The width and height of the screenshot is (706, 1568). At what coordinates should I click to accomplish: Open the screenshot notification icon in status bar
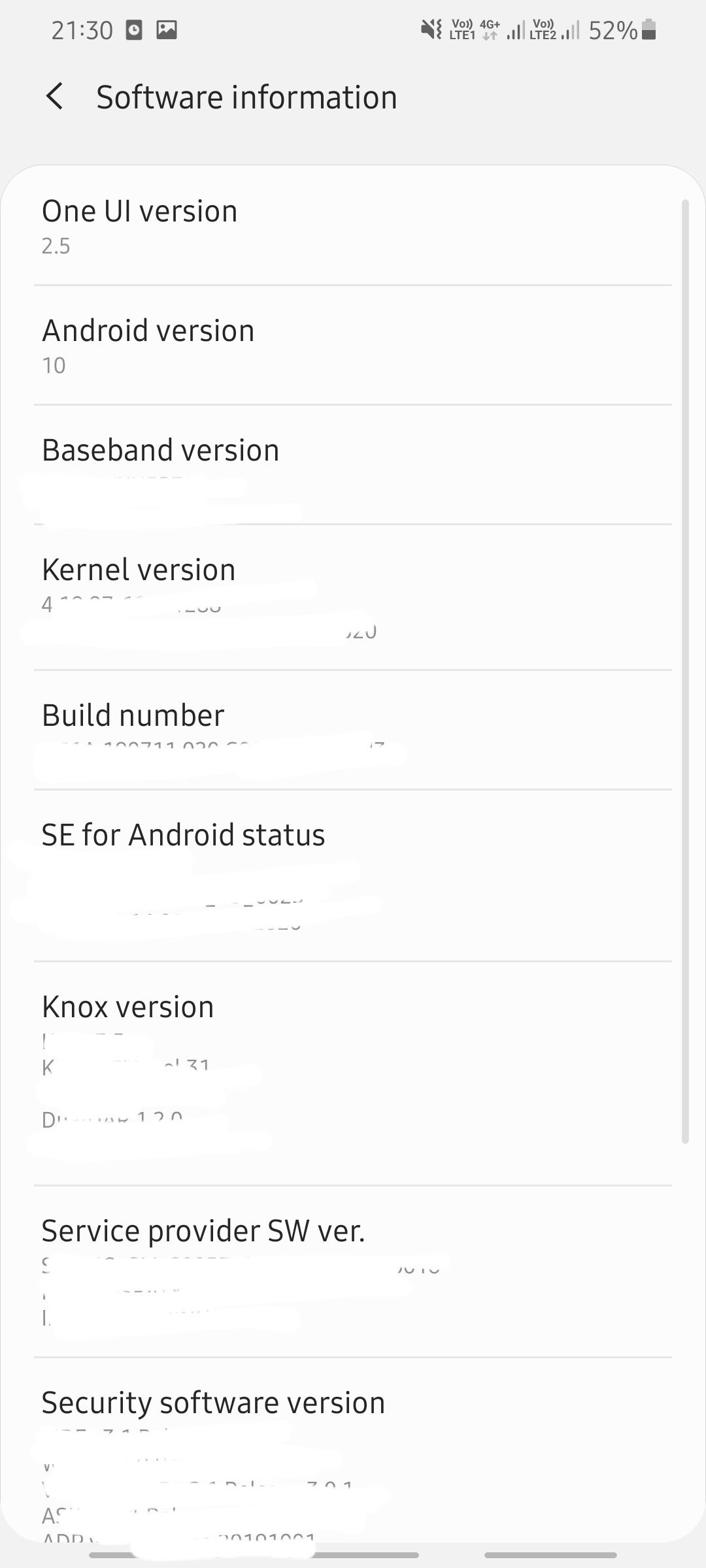pos(134,29)
